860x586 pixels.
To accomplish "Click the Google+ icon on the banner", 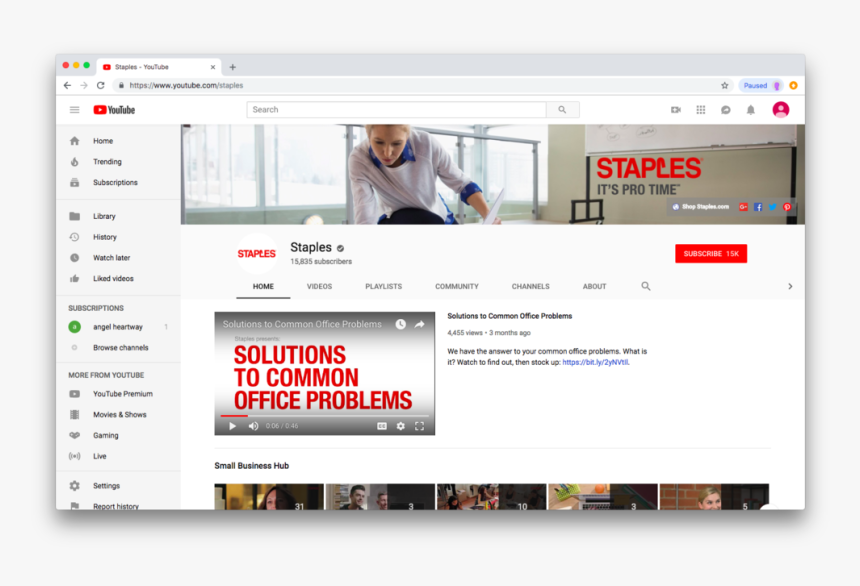I will 743,207.
